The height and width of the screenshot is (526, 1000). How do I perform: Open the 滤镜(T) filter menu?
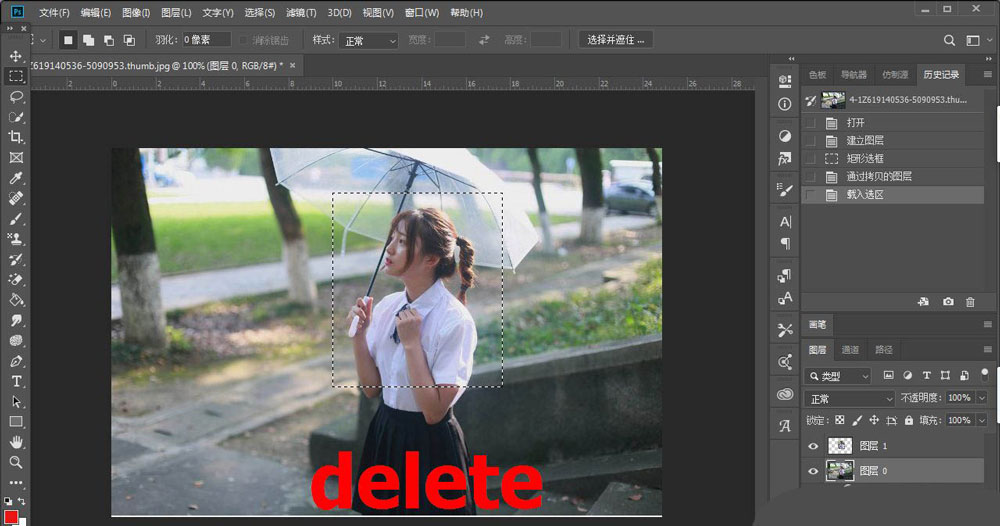[301, 13]
